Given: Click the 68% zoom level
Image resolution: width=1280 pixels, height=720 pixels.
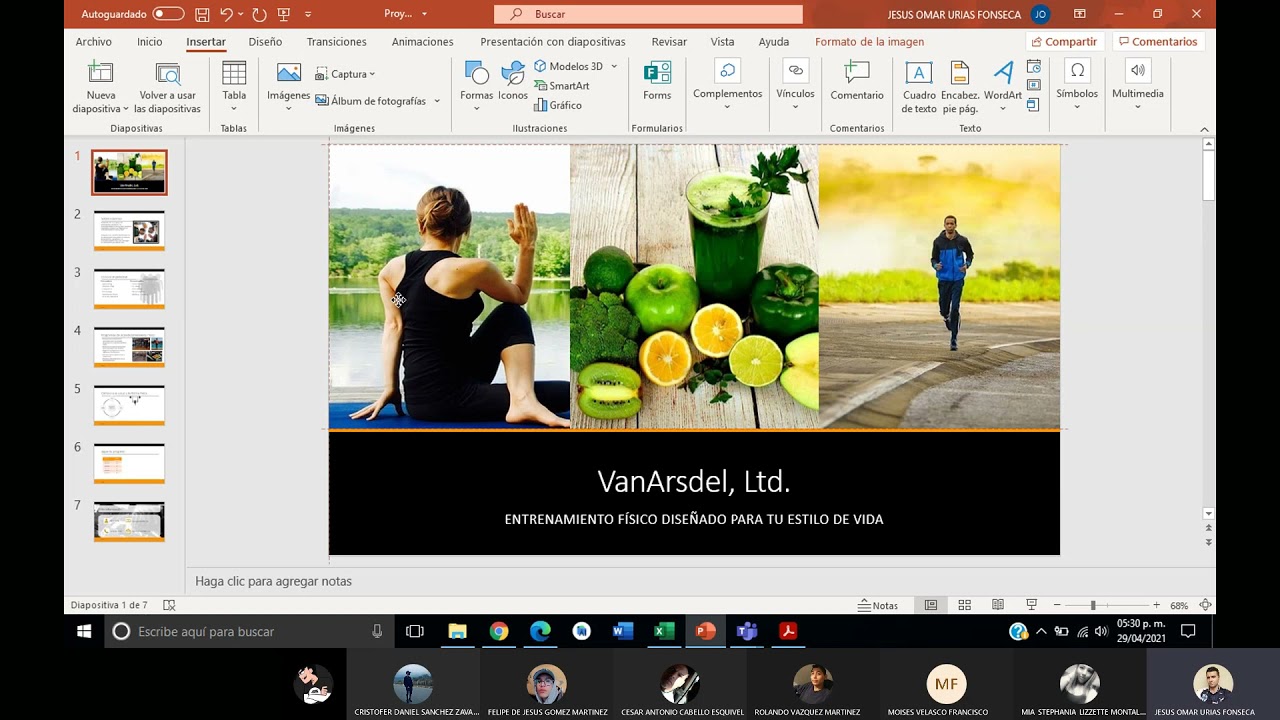Looking at the screenshot, I should pos(1179,605).
